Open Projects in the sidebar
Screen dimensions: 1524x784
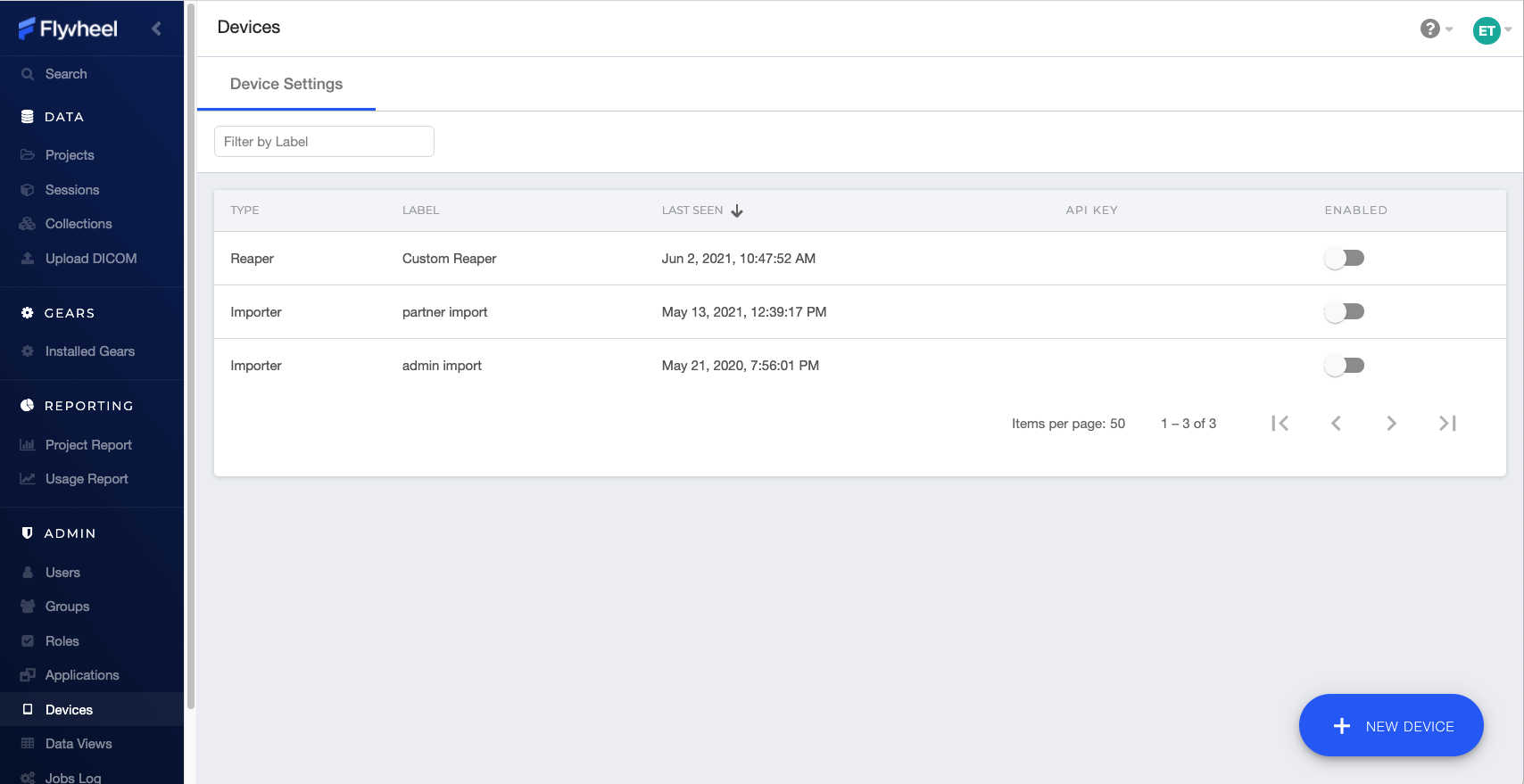pyautogui.click(x=70, y=155)
